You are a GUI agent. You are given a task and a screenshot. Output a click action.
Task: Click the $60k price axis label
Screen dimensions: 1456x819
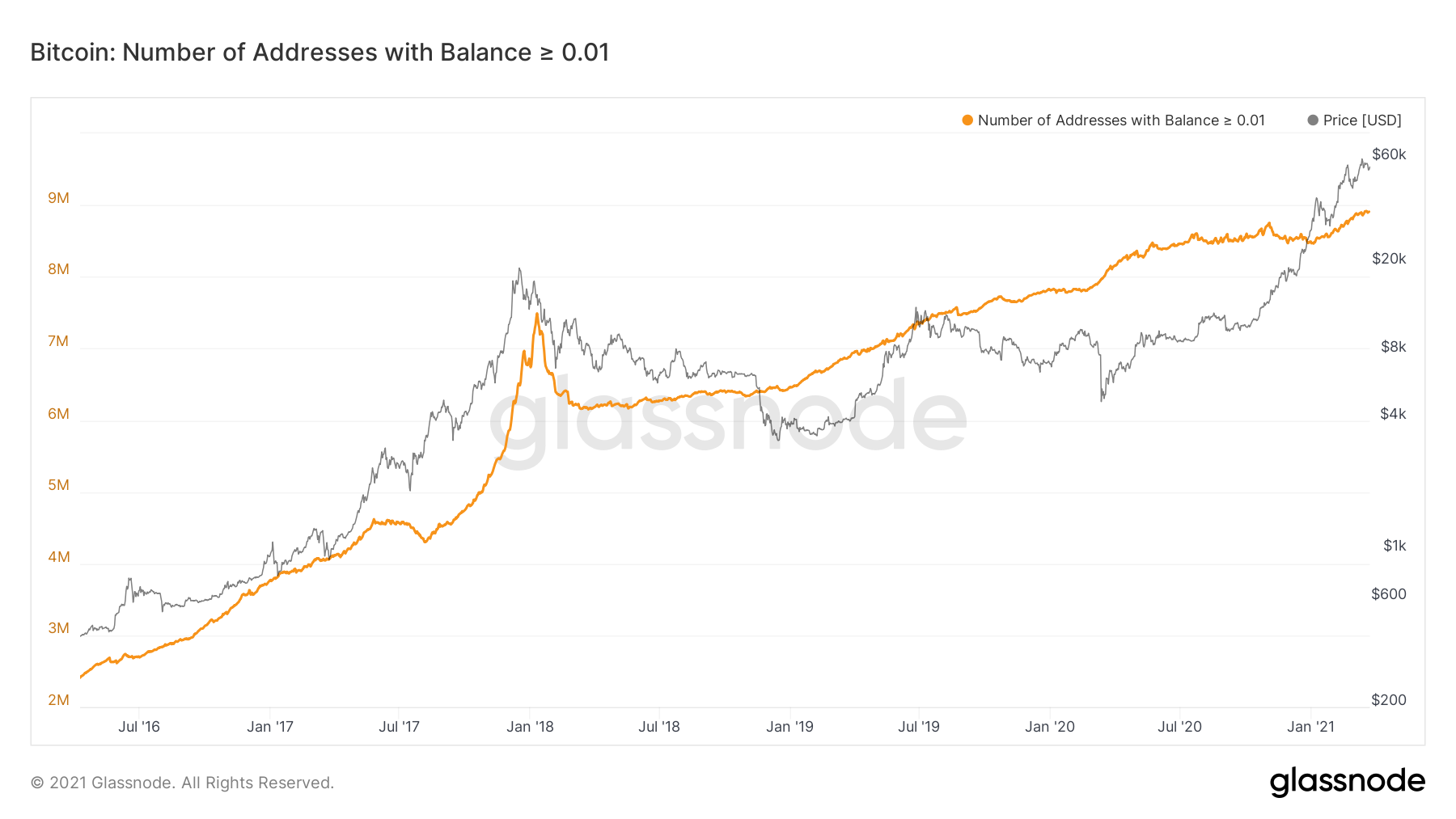pyautogui.click(x=1389, y=154)
